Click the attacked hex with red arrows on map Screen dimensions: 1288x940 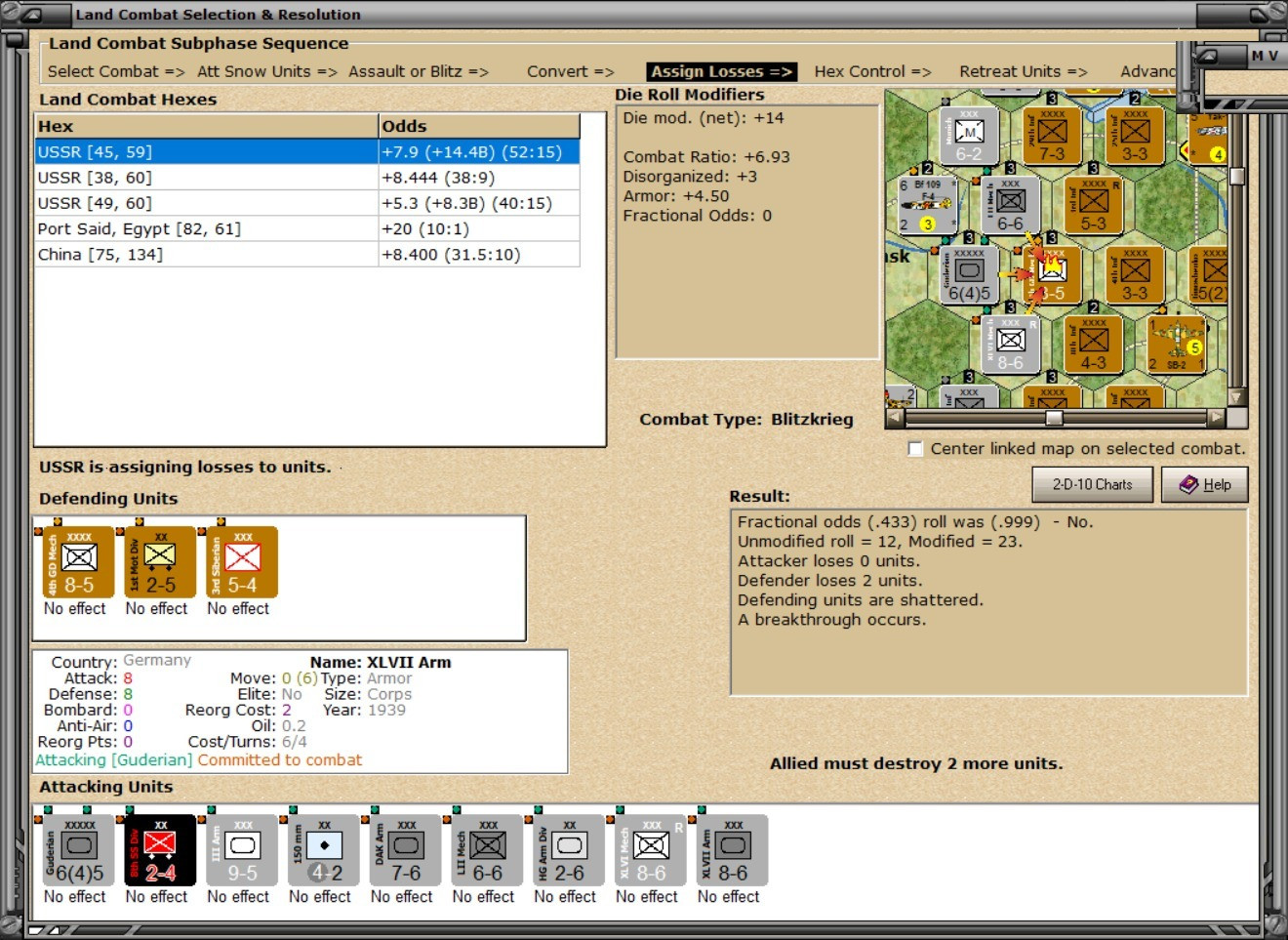pos(1052,274)
